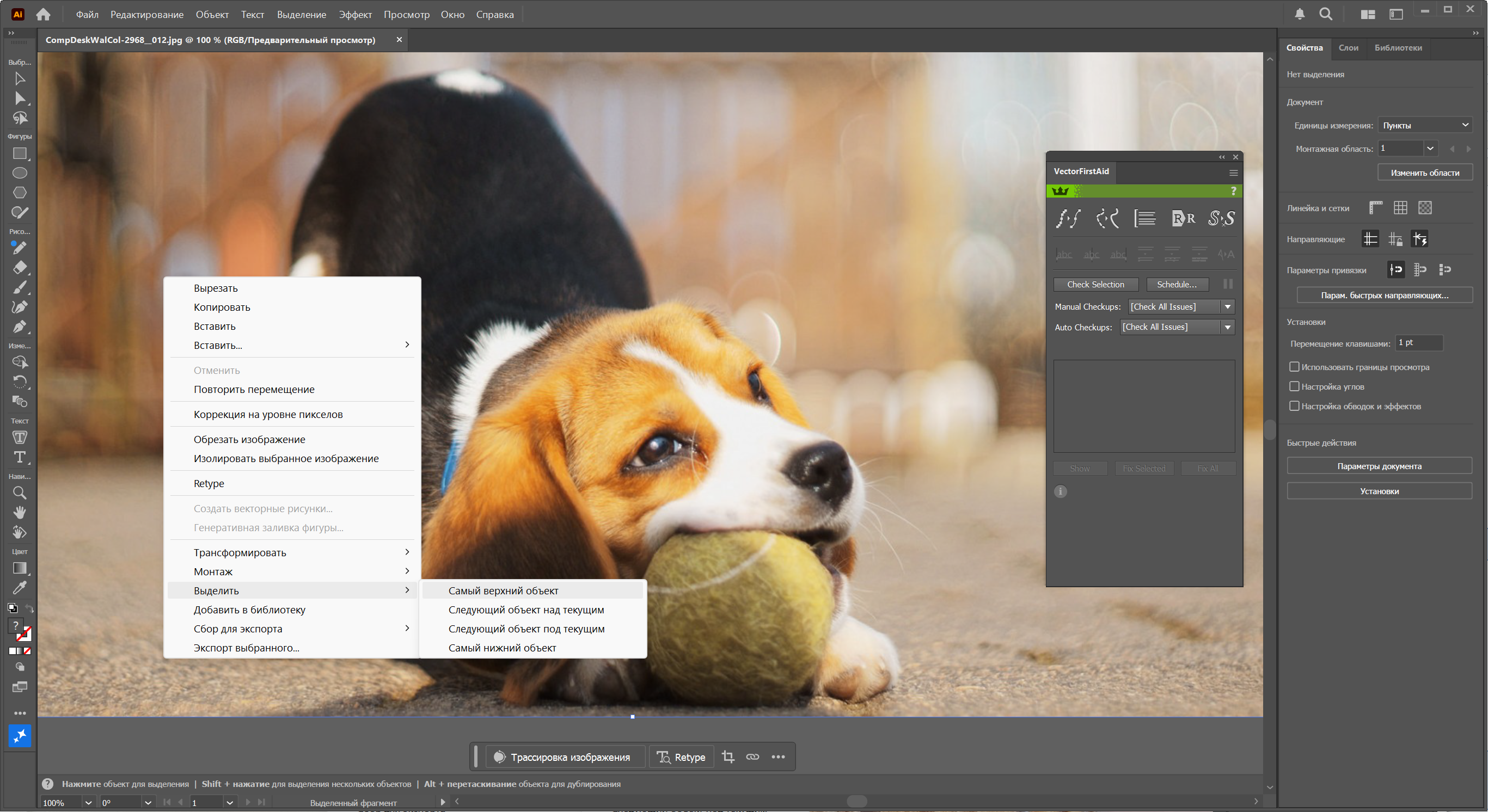Open the units of measurement dropdown
Screen dimensions: 1488x812
(x=1424, y=125)
